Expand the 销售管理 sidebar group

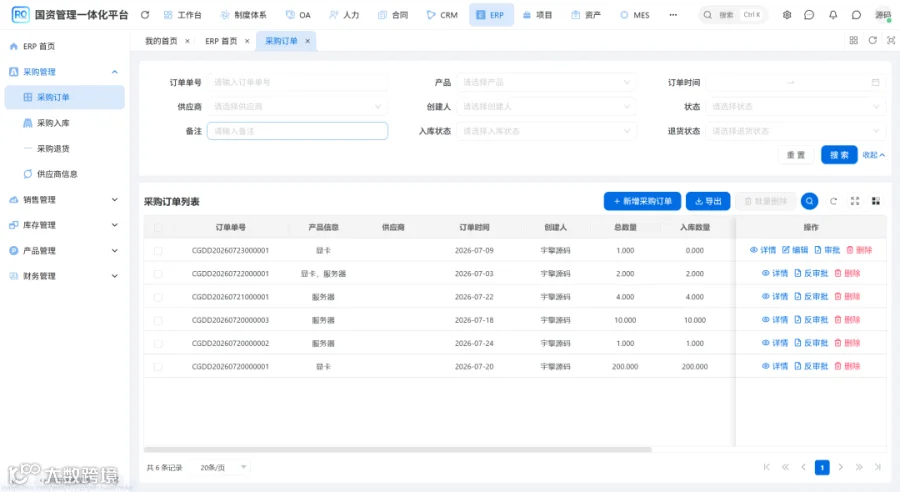64,199
